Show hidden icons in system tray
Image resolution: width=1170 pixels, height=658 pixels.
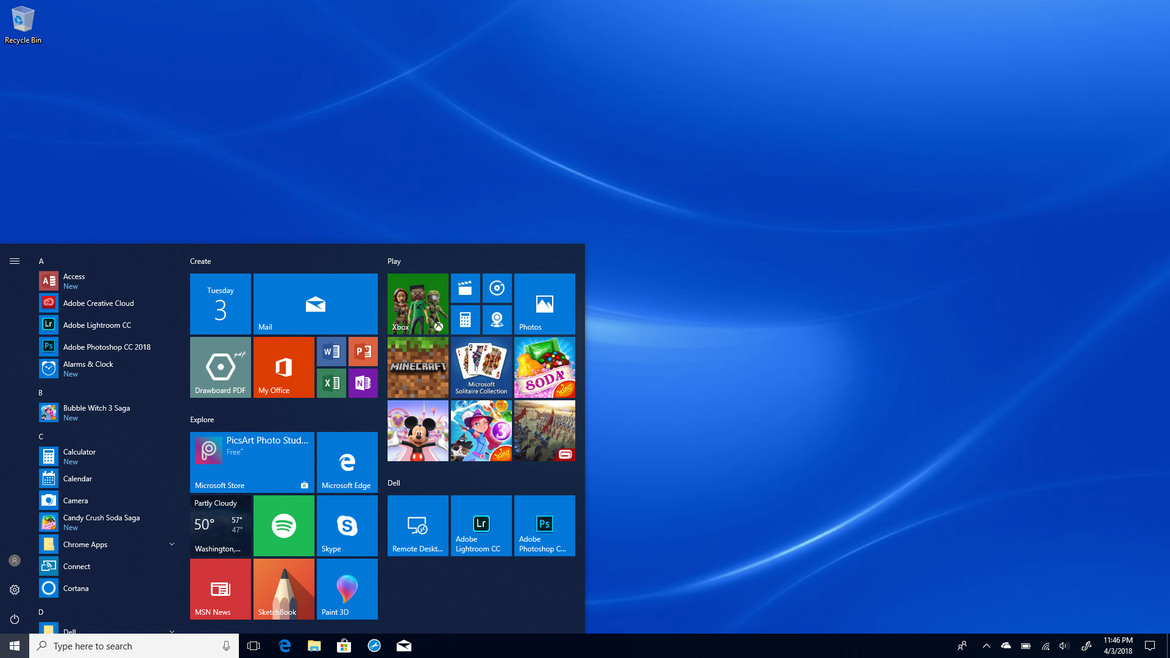pyautogui.click(x=986, y=646)
